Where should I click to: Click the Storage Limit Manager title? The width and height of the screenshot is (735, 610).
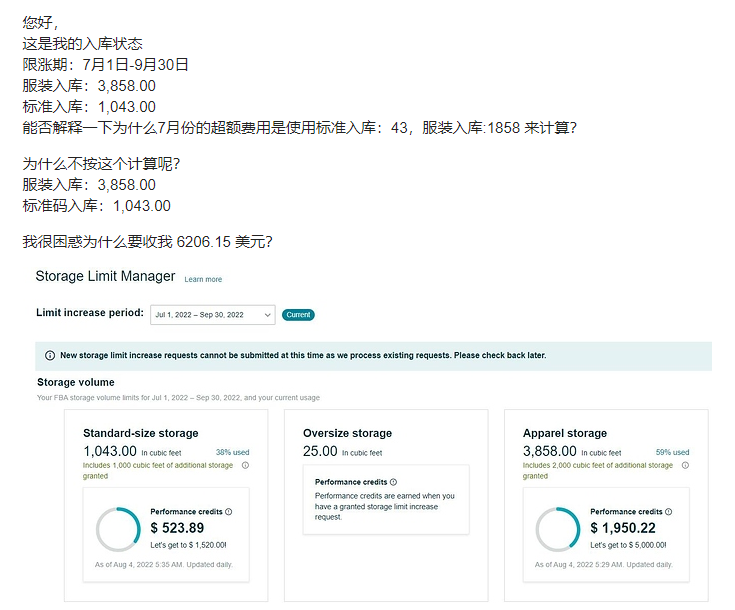pyautogui.click(x=105, y=276)
